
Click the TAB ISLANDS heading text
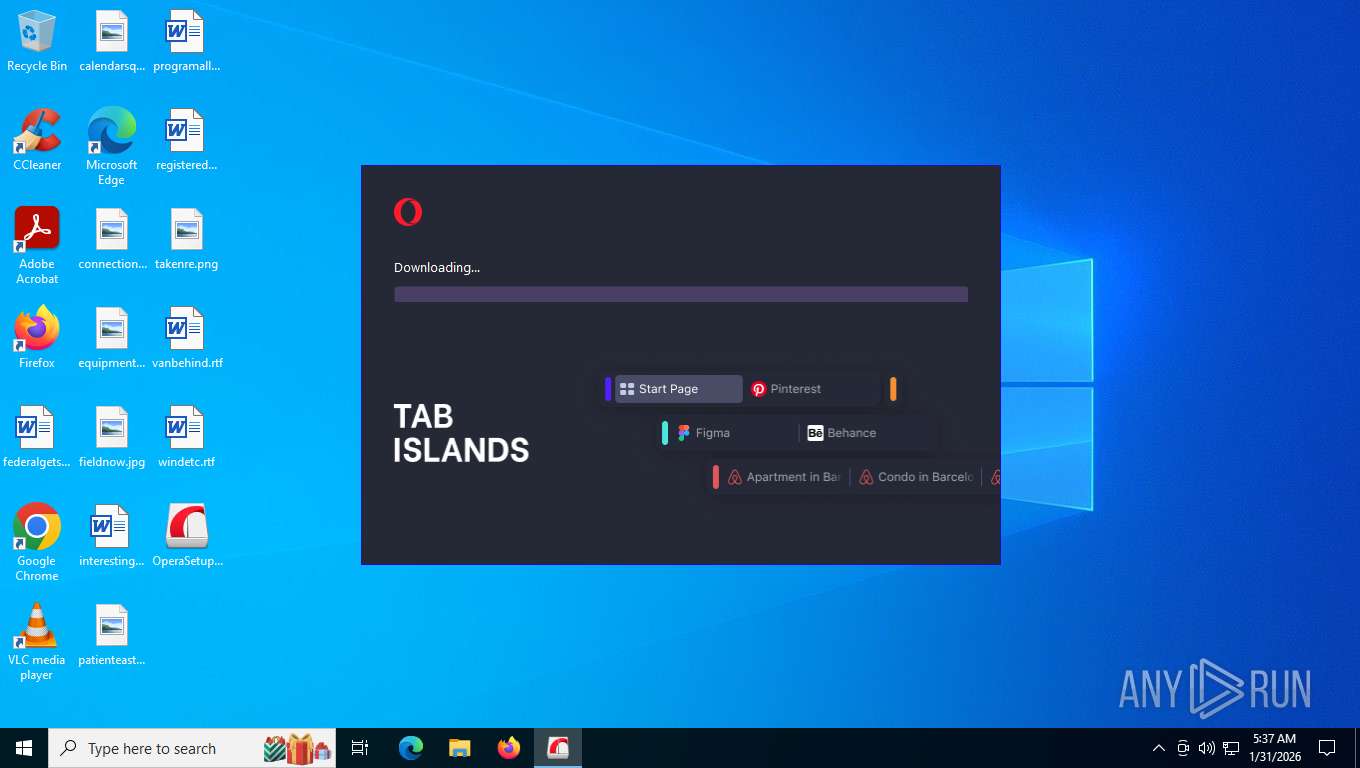461,433
